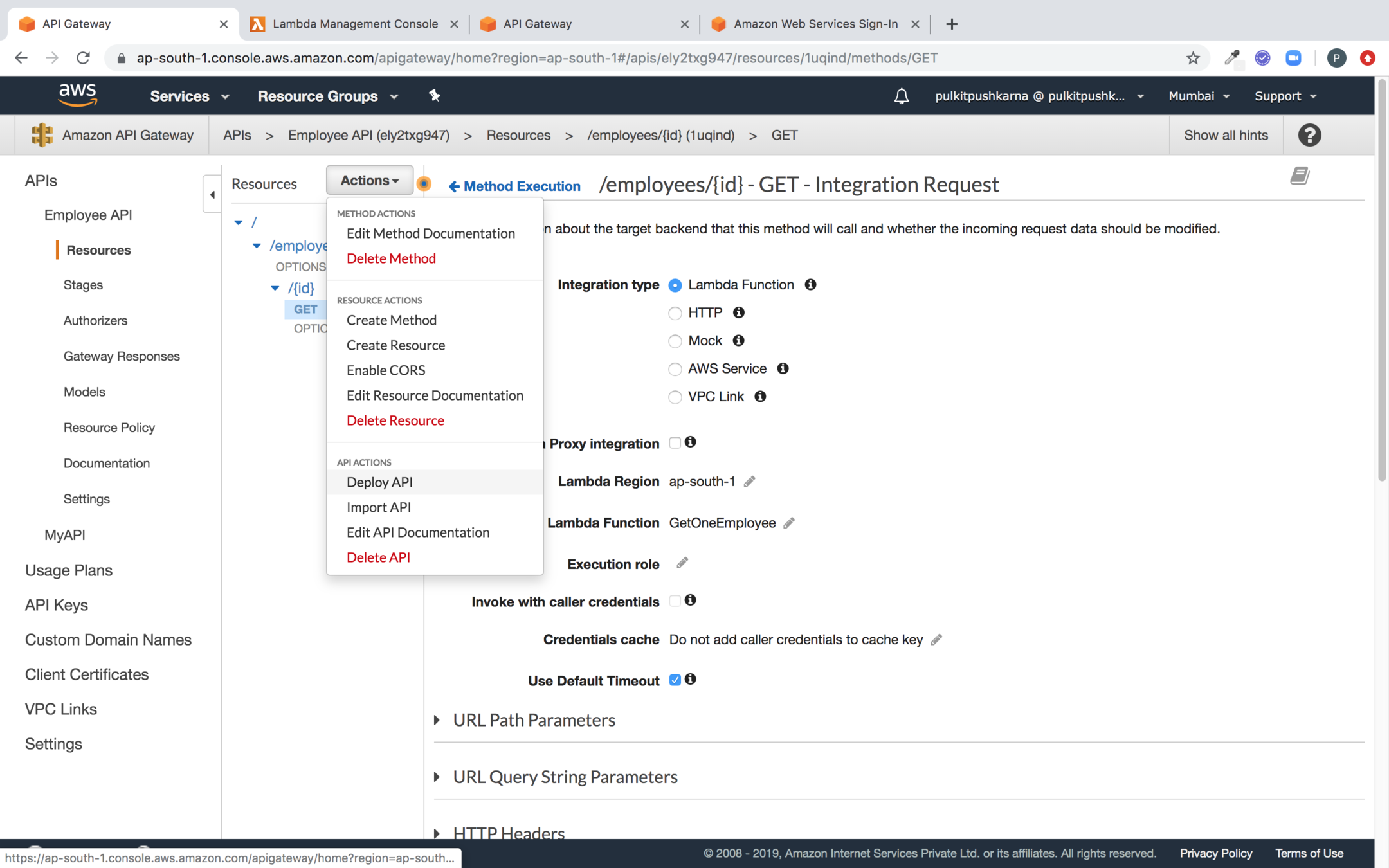Go back via Method Execution link
This screenshot has width=1389, height=868.
pos(514,186)
